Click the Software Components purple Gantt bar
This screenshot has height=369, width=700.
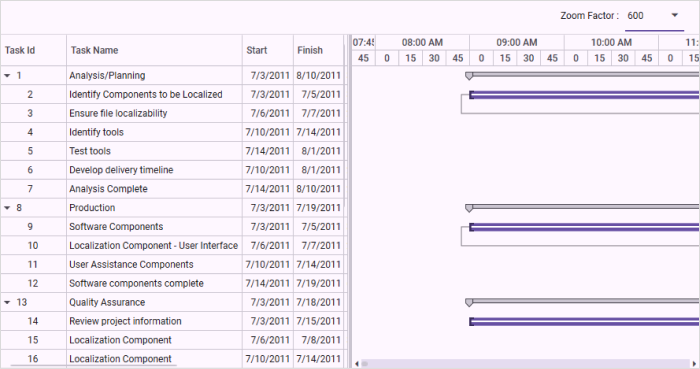[584, 227]
